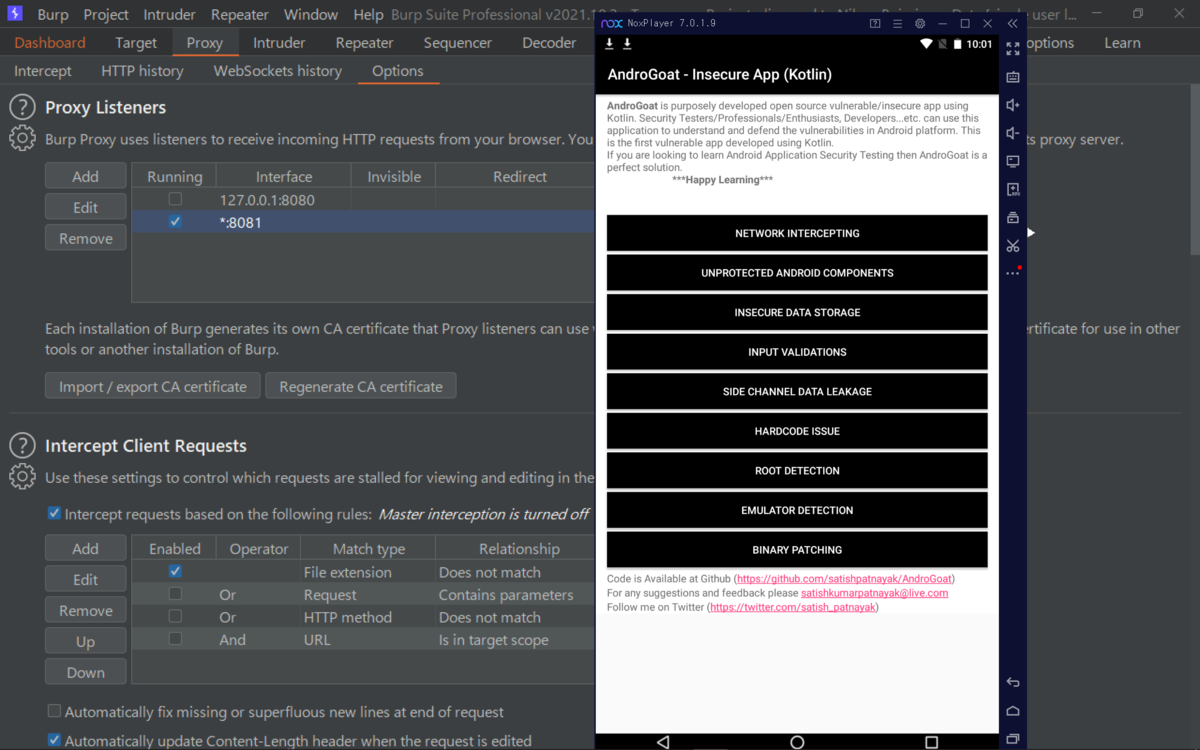Click NoxPlayer scissors screenshot icon
The width and height of the screenshot is (1200, 750).
[x=1013, y=245]
